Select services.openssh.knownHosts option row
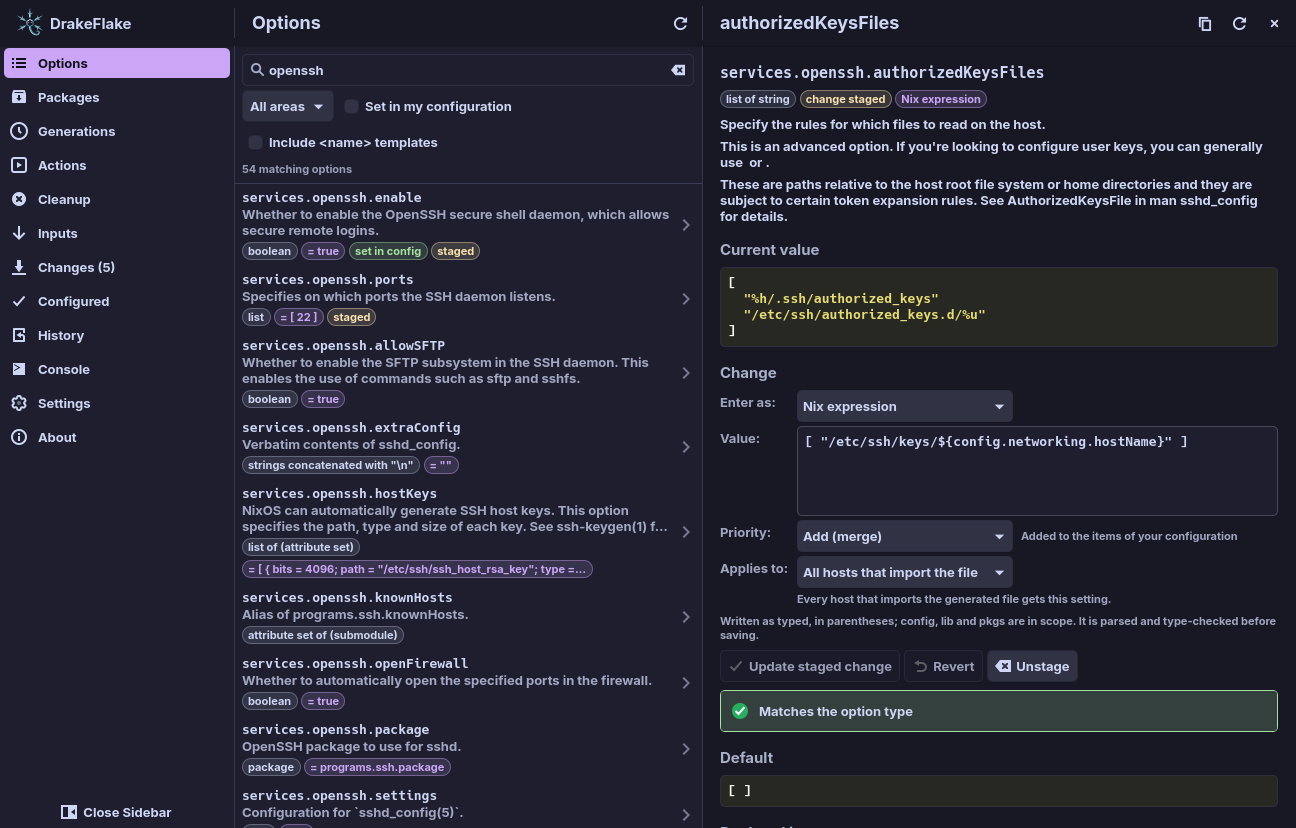Image resolution: width=1296 pixels, height=828 pixels. (x=468, y=616)
